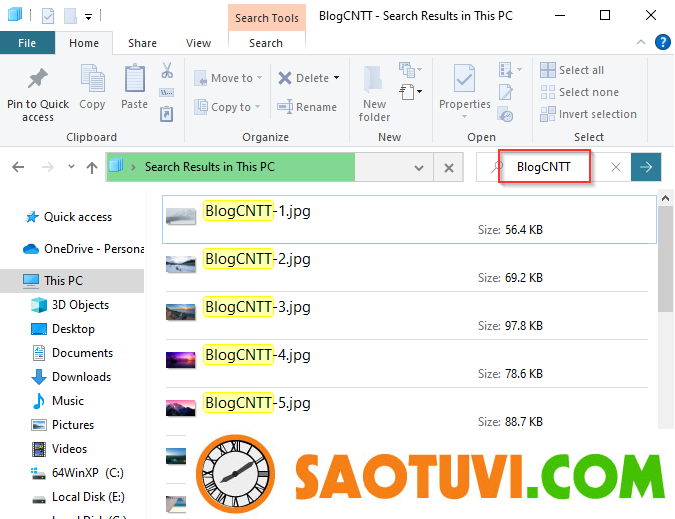Switch to the Share tab

click(x=142, y=43)
